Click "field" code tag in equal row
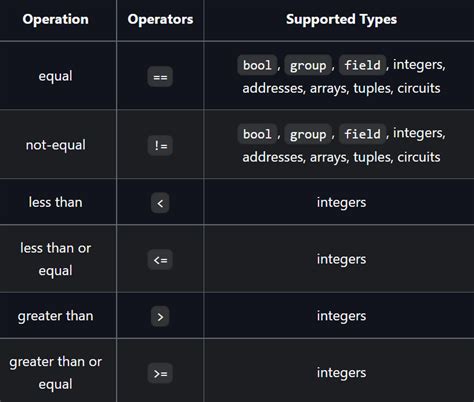The height and width of the screenshot is (402, 474). click(363, 65)
